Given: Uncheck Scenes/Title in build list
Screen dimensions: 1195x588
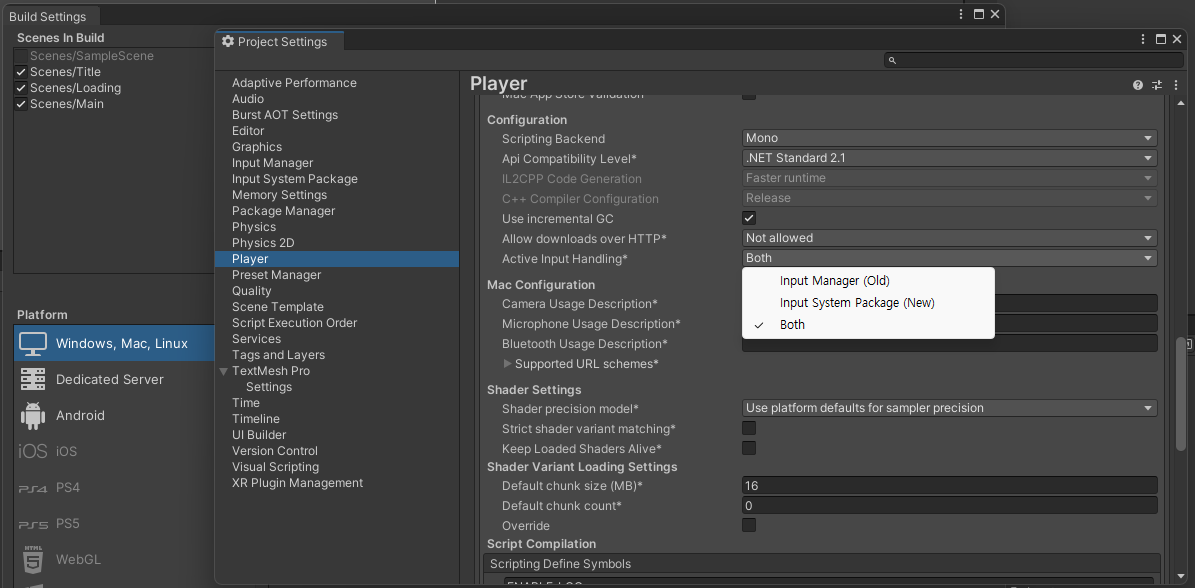Looking at the screenshot, I should 21,72.
